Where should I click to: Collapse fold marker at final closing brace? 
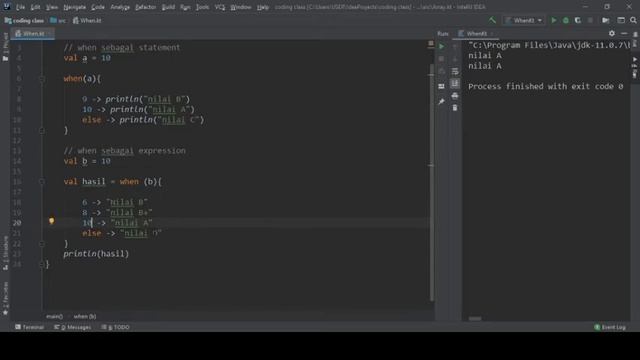42,264
